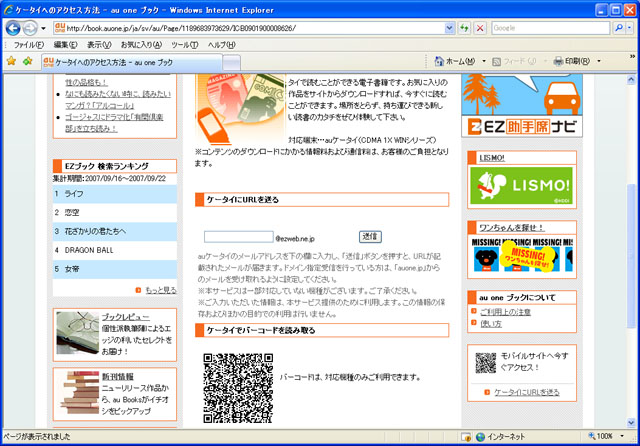
Task: Click the MISSING! dog banner image
Action: point(522,255)
